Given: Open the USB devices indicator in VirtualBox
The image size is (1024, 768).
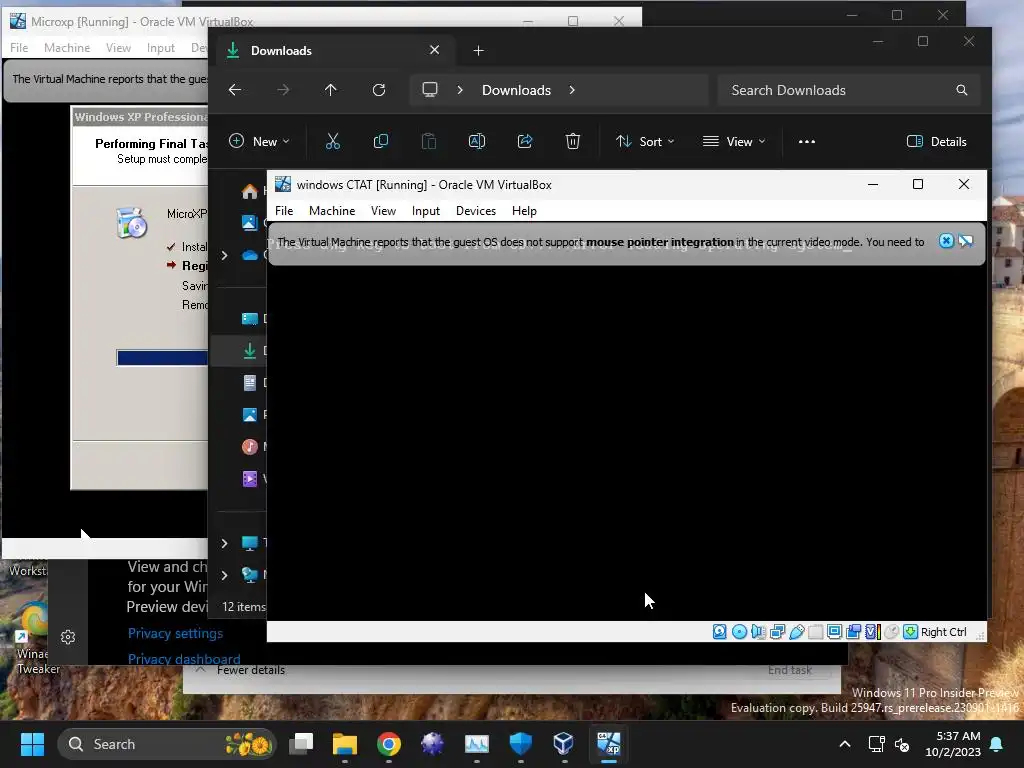Looking at the screenshot, I should [797, 632].
